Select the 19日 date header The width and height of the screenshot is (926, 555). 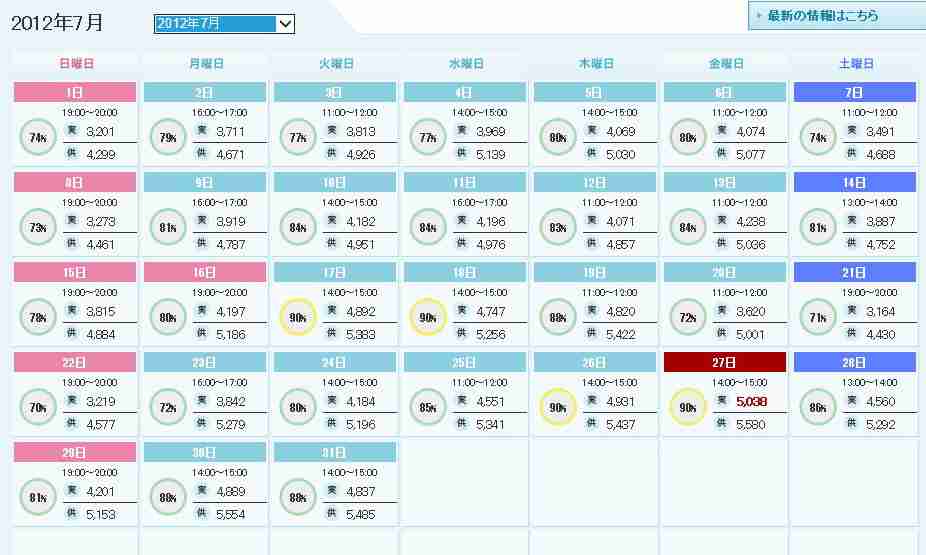[595, 272]
